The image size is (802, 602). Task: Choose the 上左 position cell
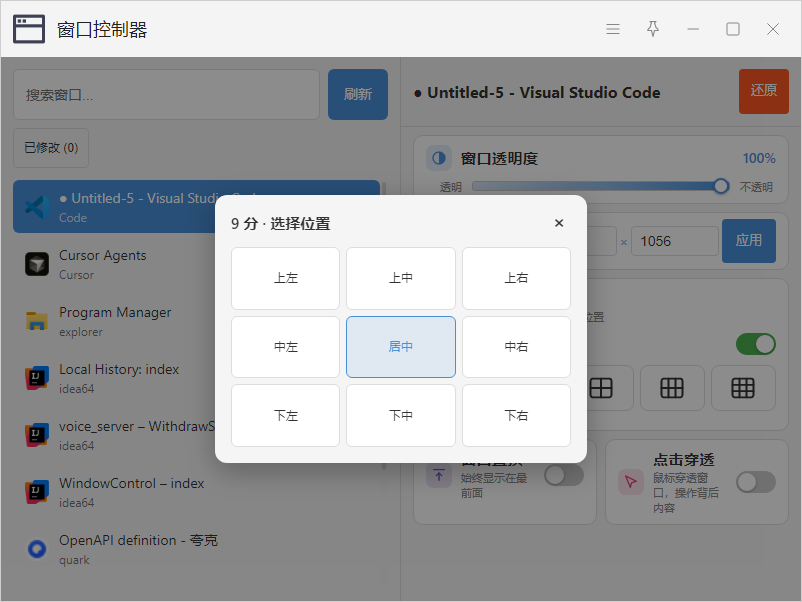(285, 278)
